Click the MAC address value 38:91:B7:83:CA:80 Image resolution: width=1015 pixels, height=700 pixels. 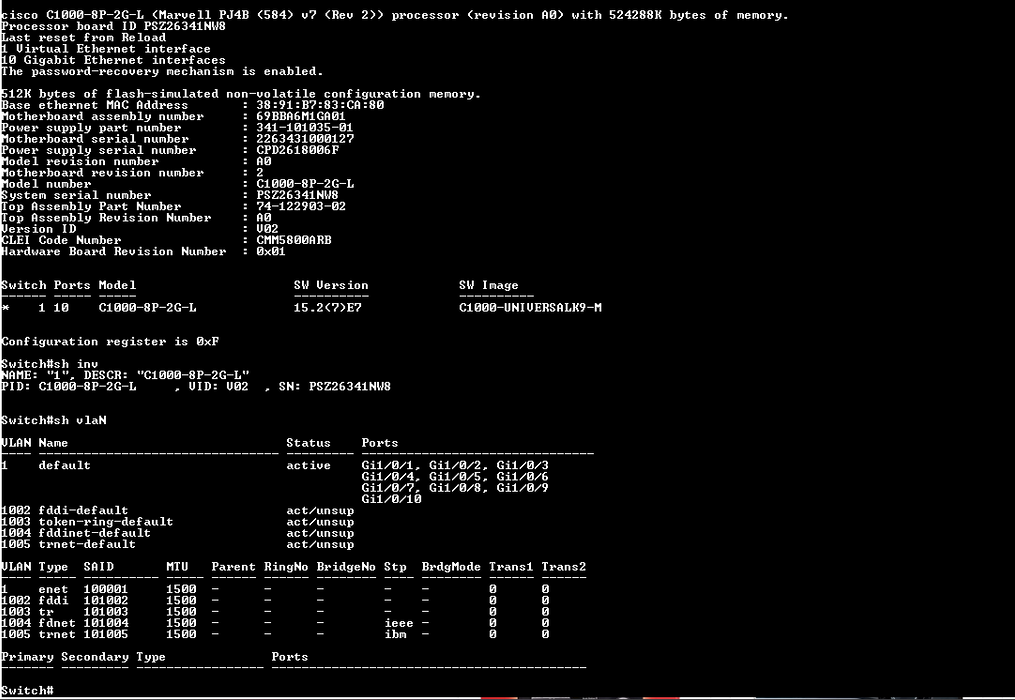tap(320, 105)
